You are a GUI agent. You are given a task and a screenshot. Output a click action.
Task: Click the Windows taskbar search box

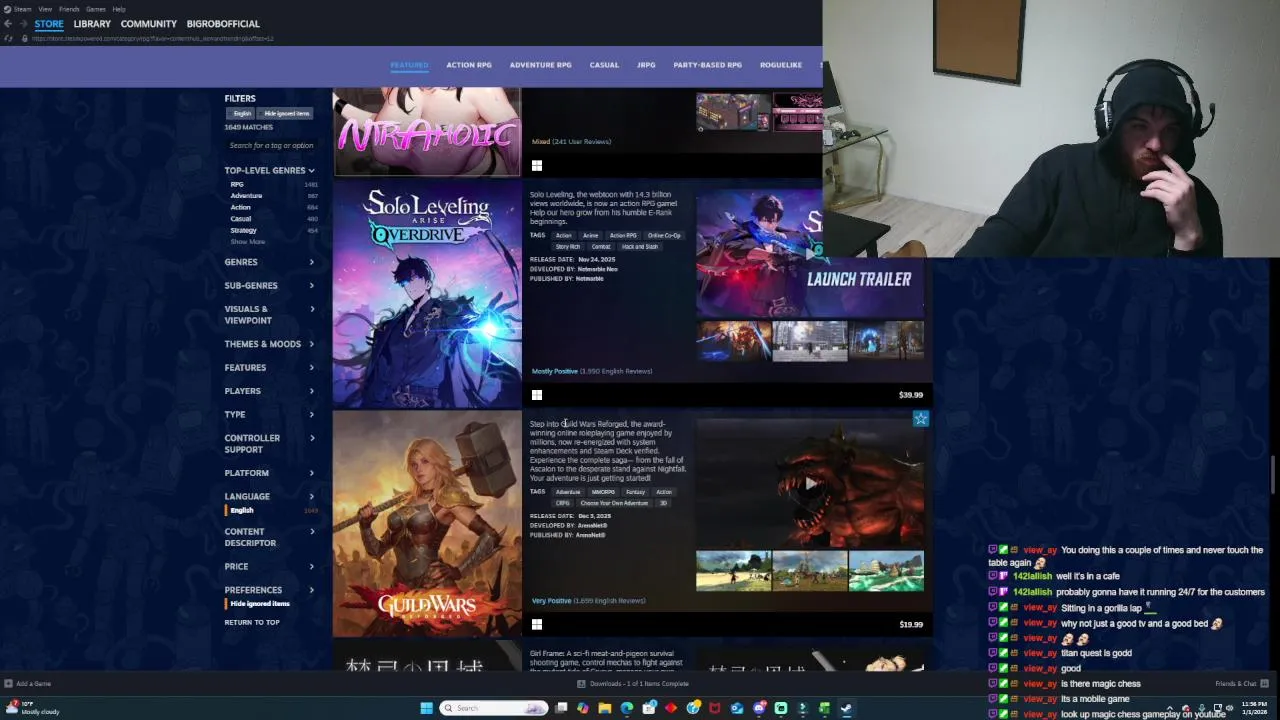pyautogui.click(x=494, y=708)
